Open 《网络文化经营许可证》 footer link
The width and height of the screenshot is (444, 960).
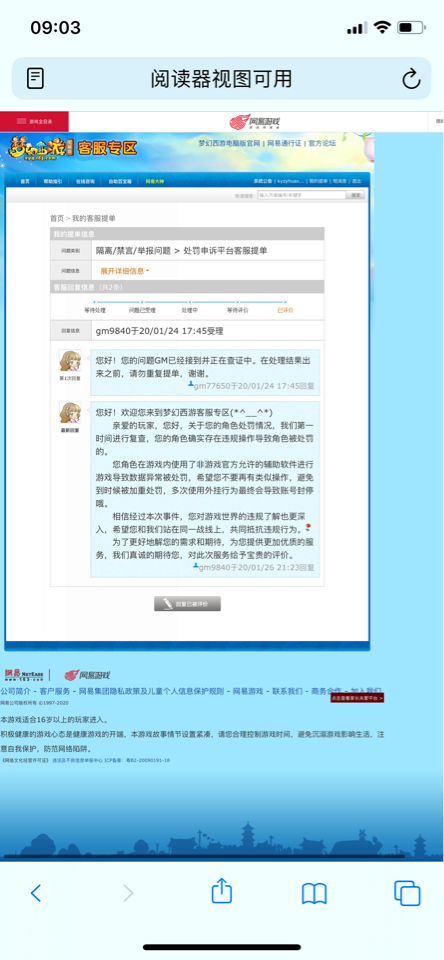pyautogui.click(x=24, y=760)
